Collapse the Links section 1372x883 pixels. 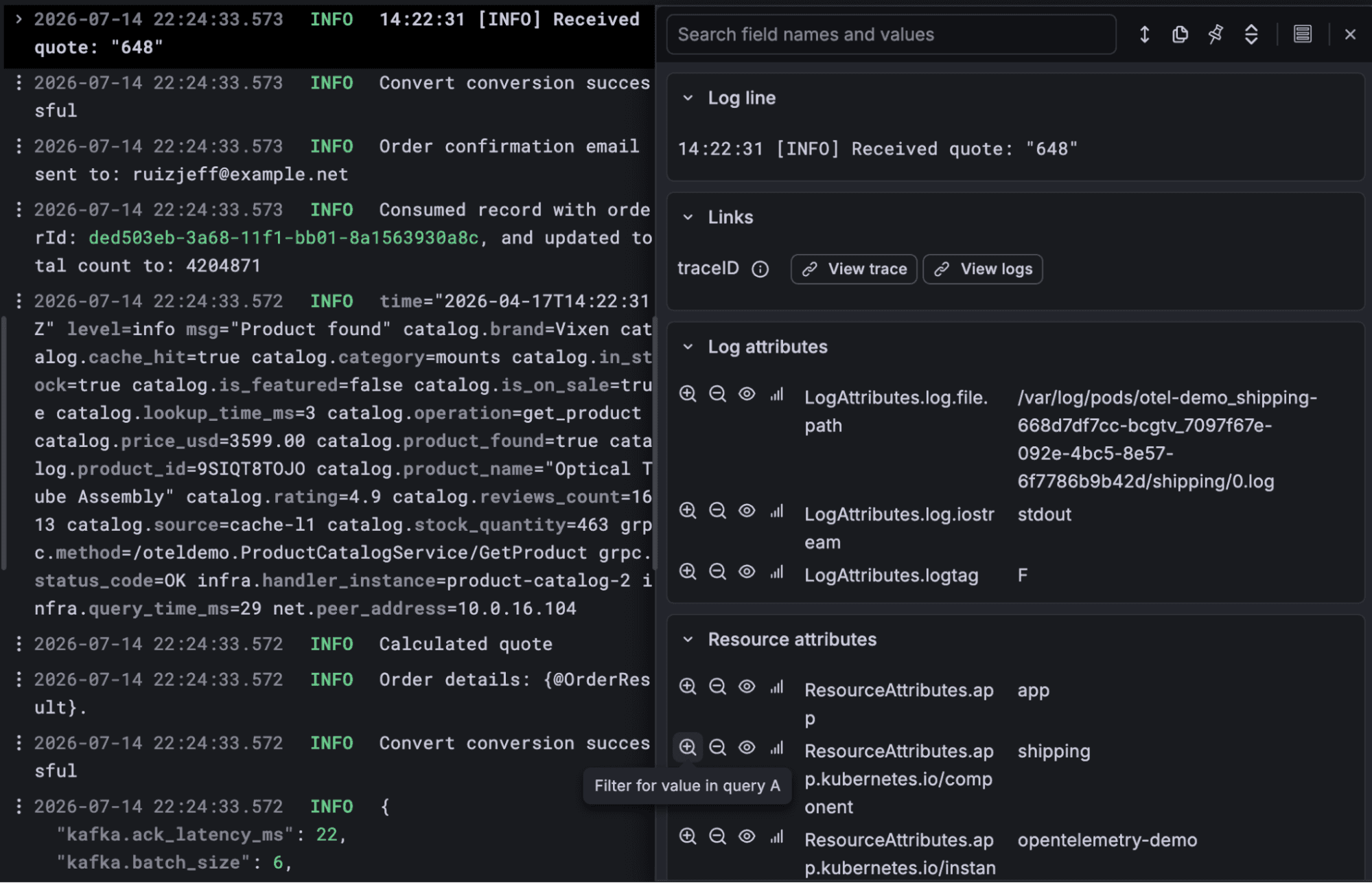pos(688,218)
